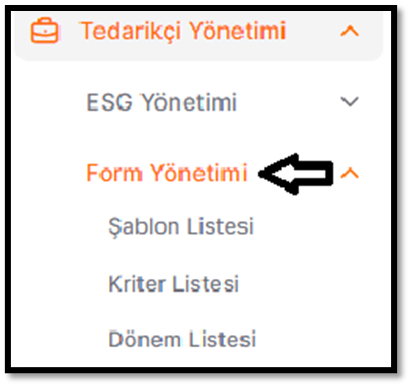Choose the Kriter Listesi tree entry
This screenshot has width=410, height=386.
pyautogui.click(x=174, y=284)
